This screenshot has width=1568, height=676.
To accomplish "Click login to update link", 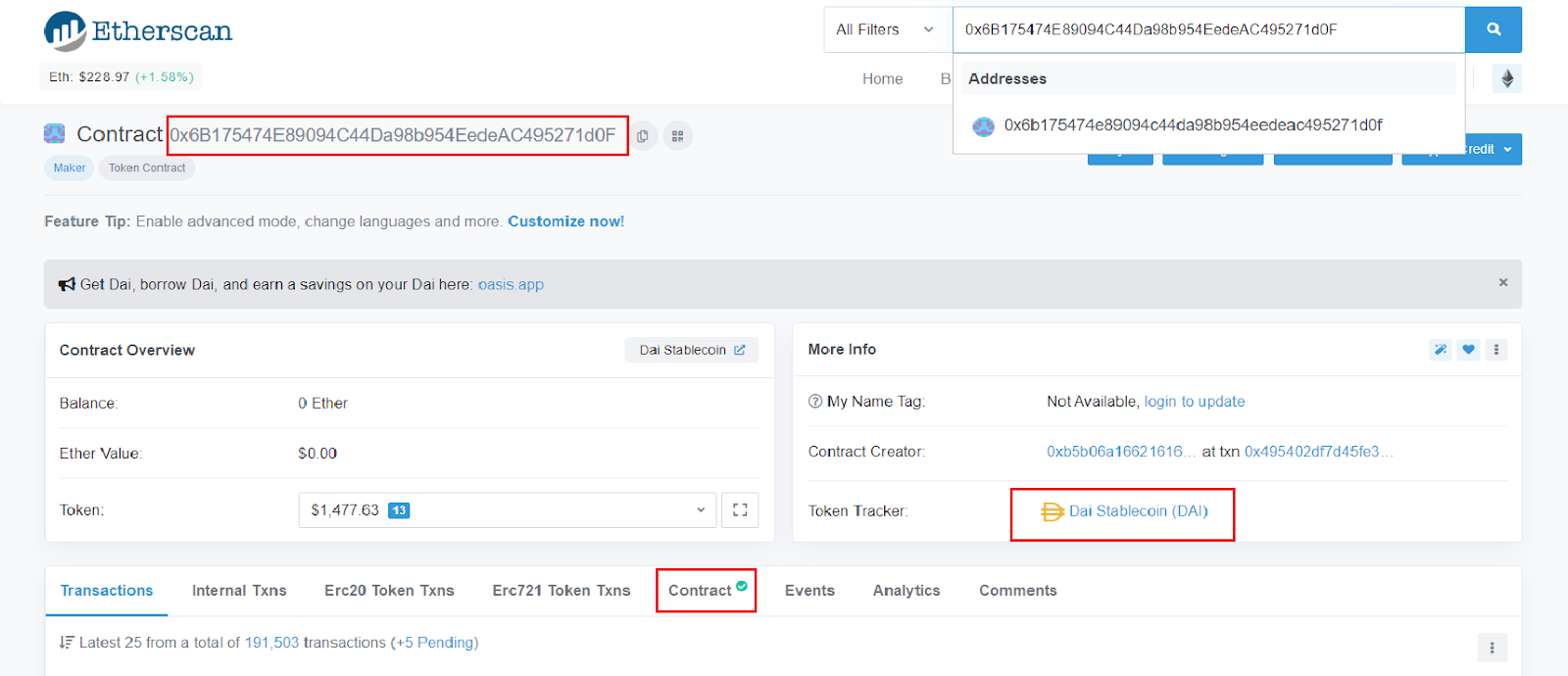I will click(x=1195, y=402).
